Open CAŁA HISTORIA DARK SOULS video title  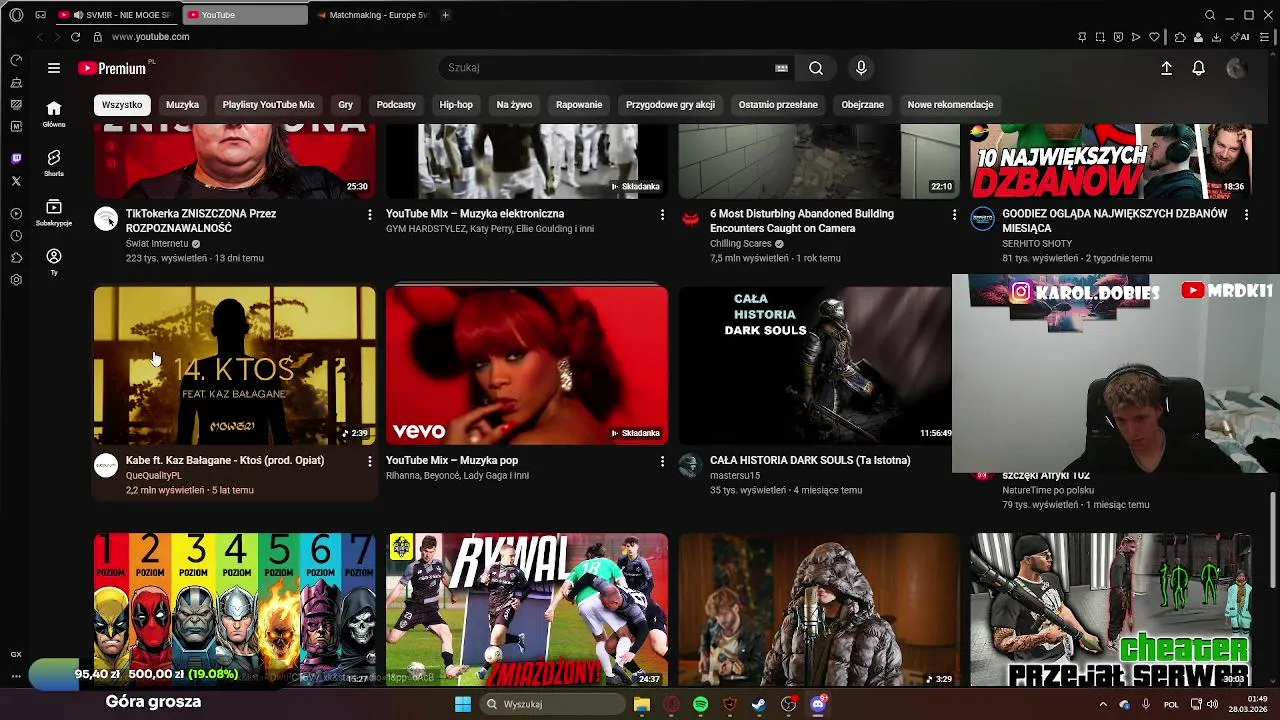click(x=810, y=461)
